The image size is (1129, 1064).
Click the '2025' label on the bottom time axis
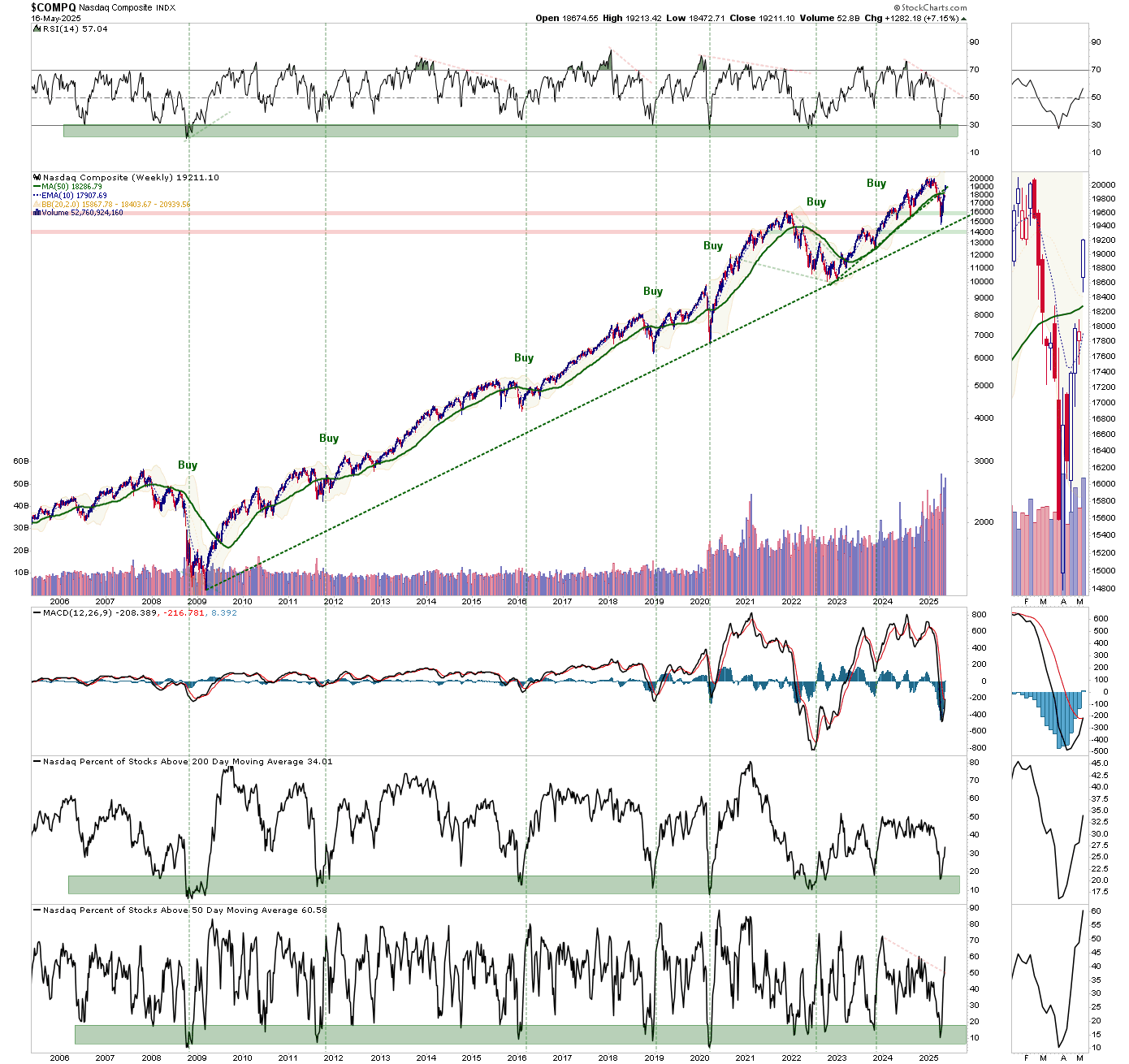tap(929, 1058)
